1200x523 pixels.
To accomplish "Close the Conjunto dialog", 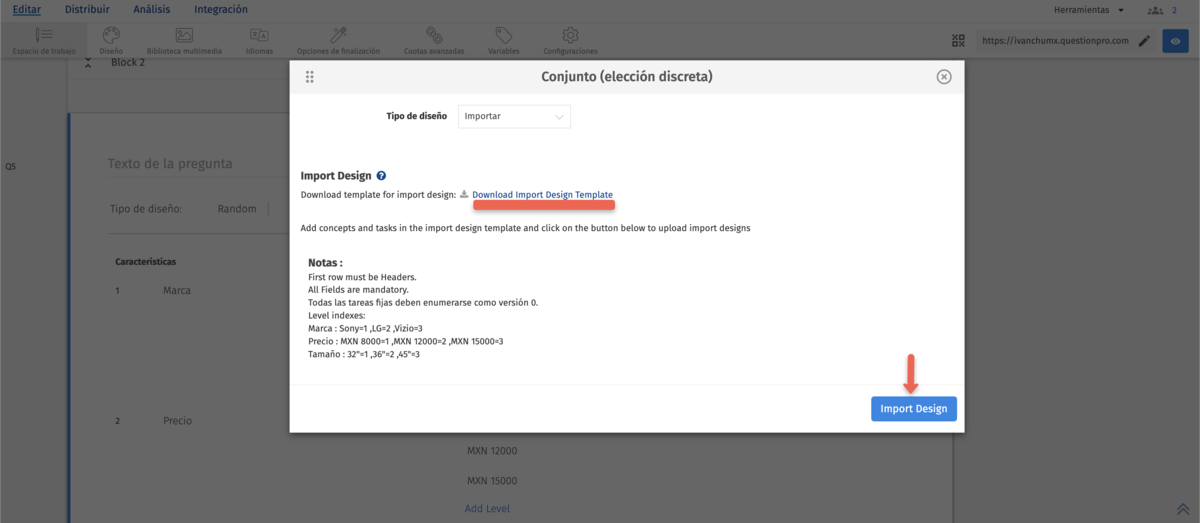I will [944, 77].
